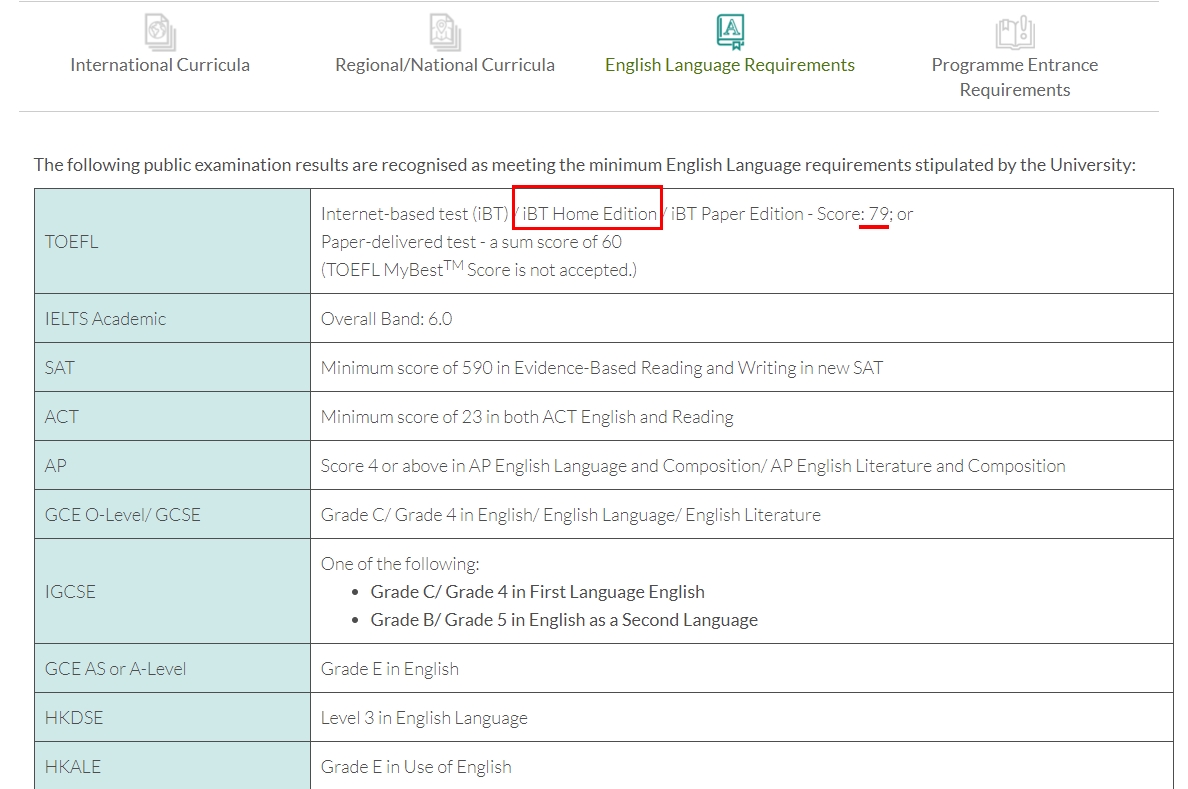
Task: Click the highlighted iBT Home Edition text
Action: (x=588, y=213)
